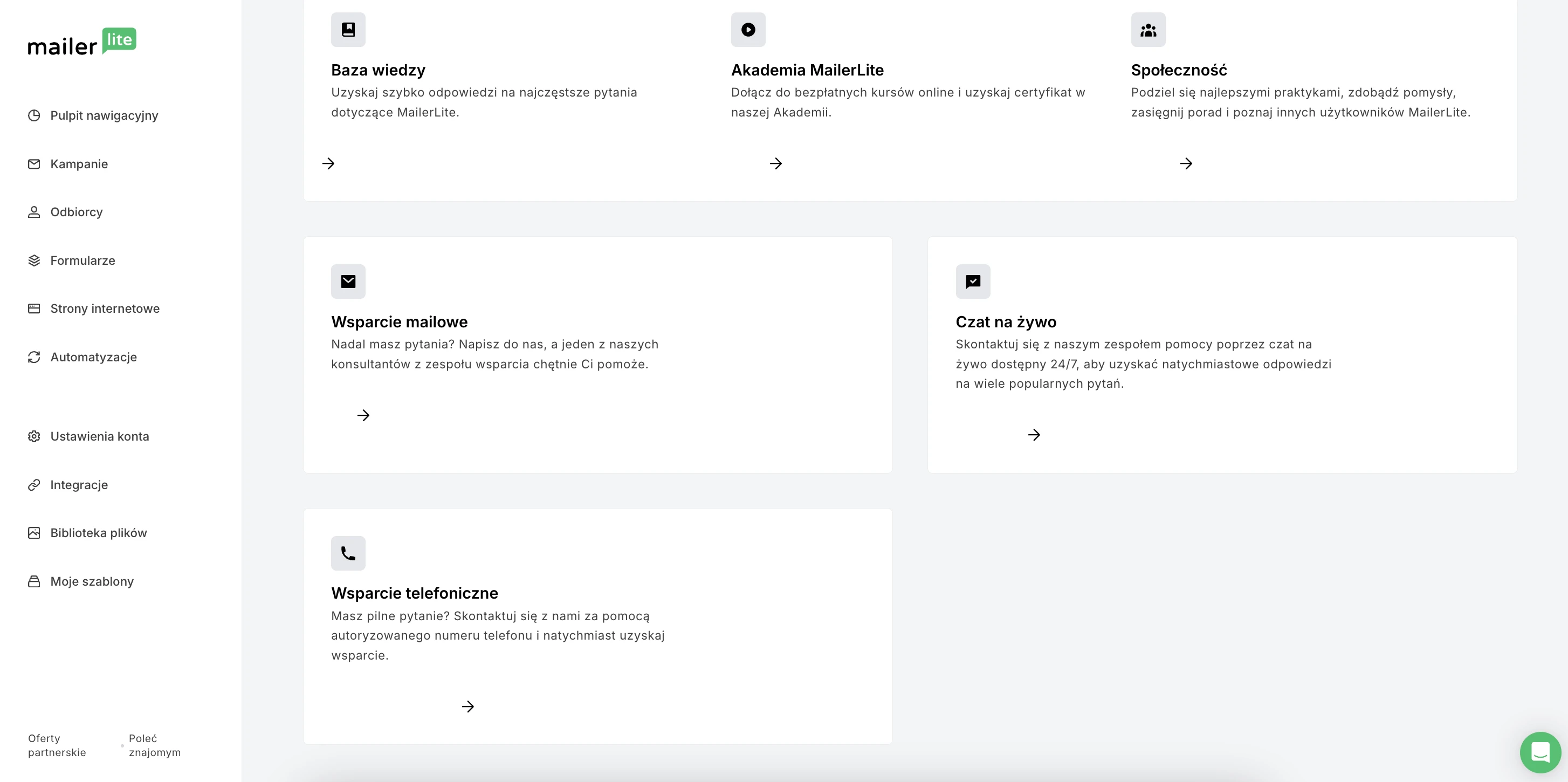Follow arrow under Akademia MailerLite card
1568x782 pixels.
click(x=775, y=163)
